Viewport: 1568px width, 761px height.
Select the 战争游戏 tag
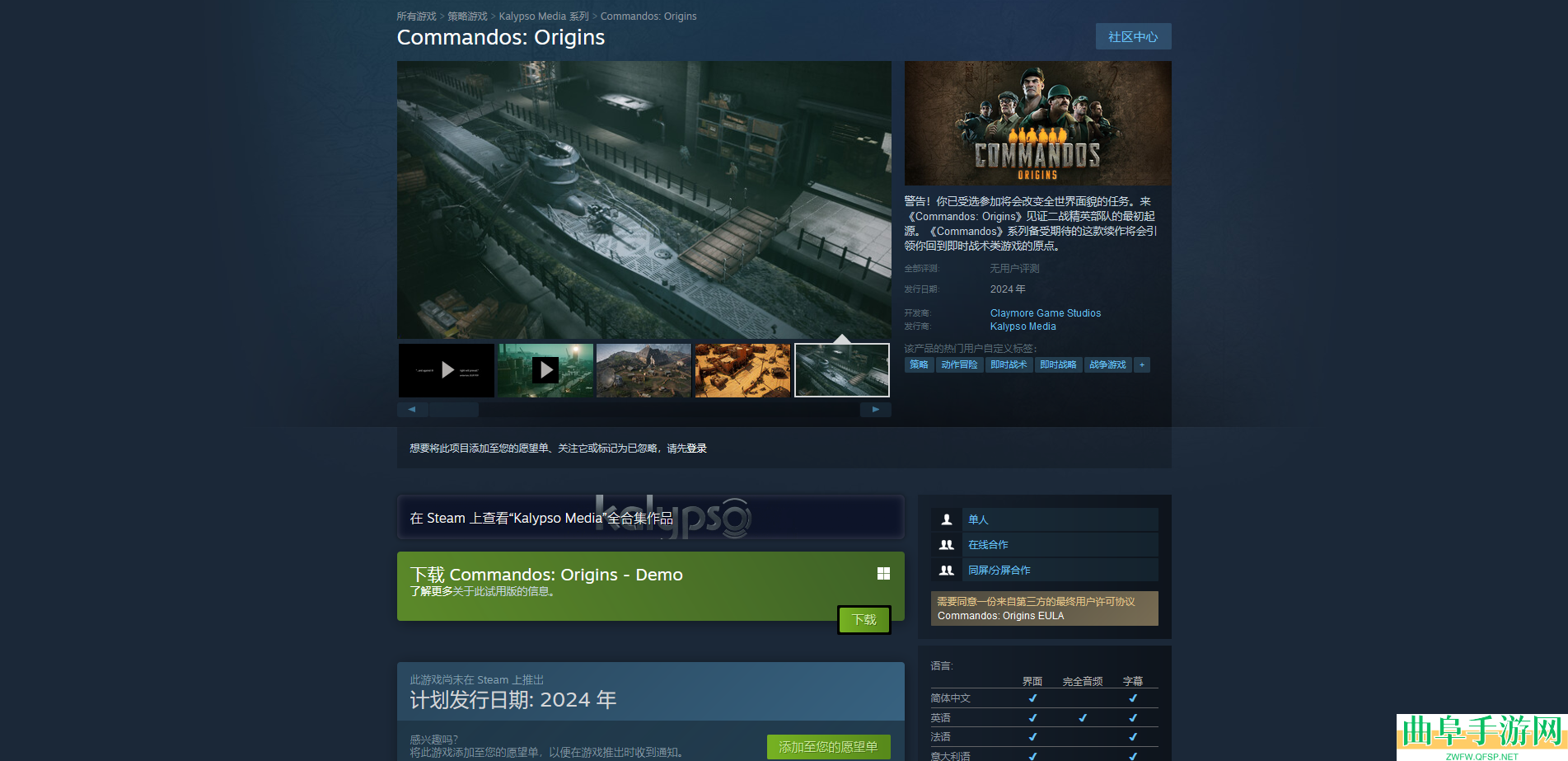(1107, 364)
